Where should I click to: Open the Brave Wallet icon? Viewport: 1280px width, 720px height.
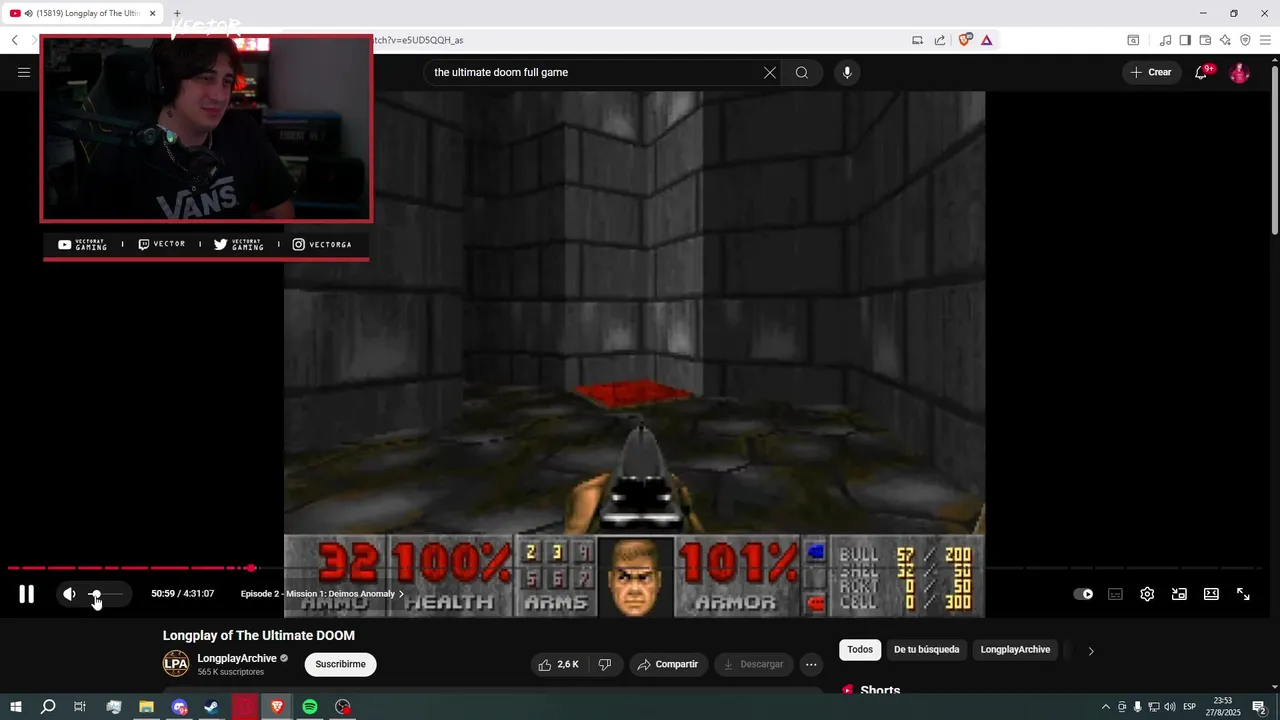coord(1205,40)
